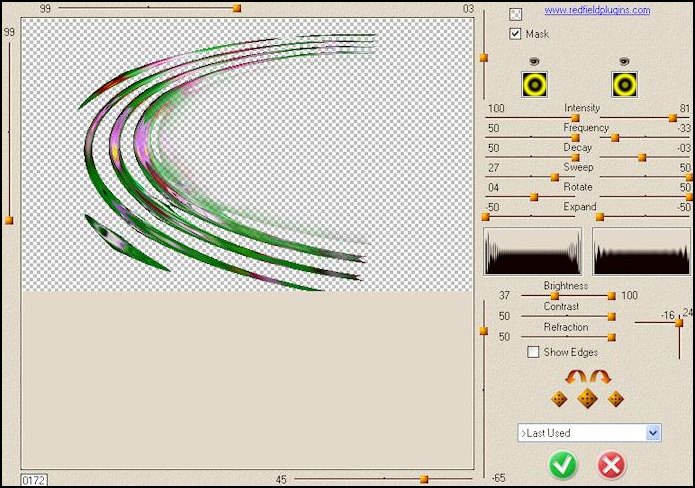Screen dimensions: 695x488
Task: Enable the Show Edges checkbox
Action: click(533, 352)
